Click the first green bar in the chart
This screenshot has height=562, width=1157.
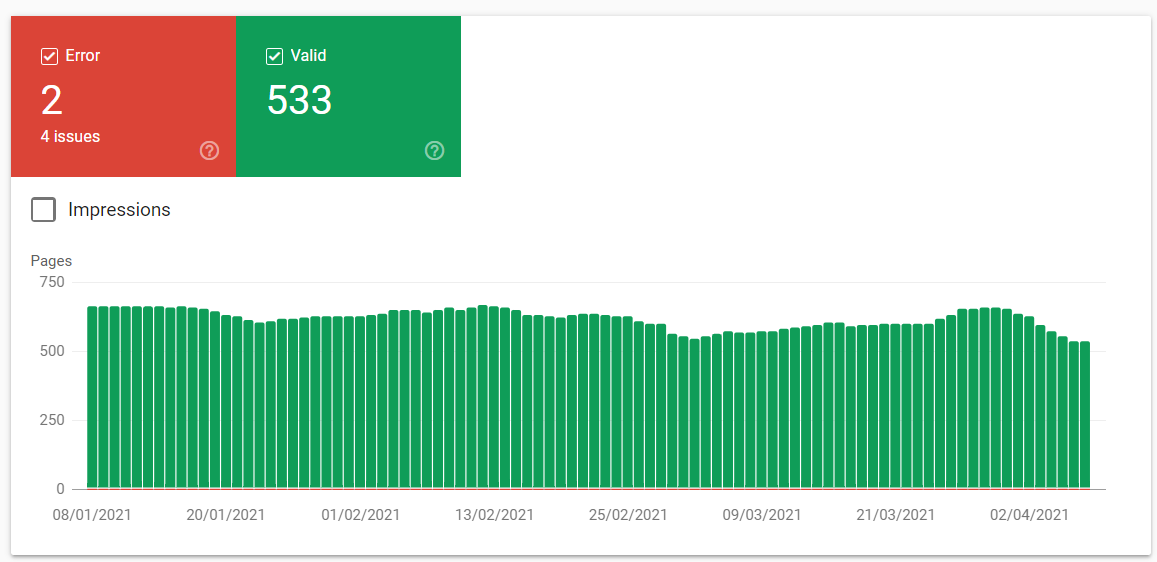(x=92, y=398)
